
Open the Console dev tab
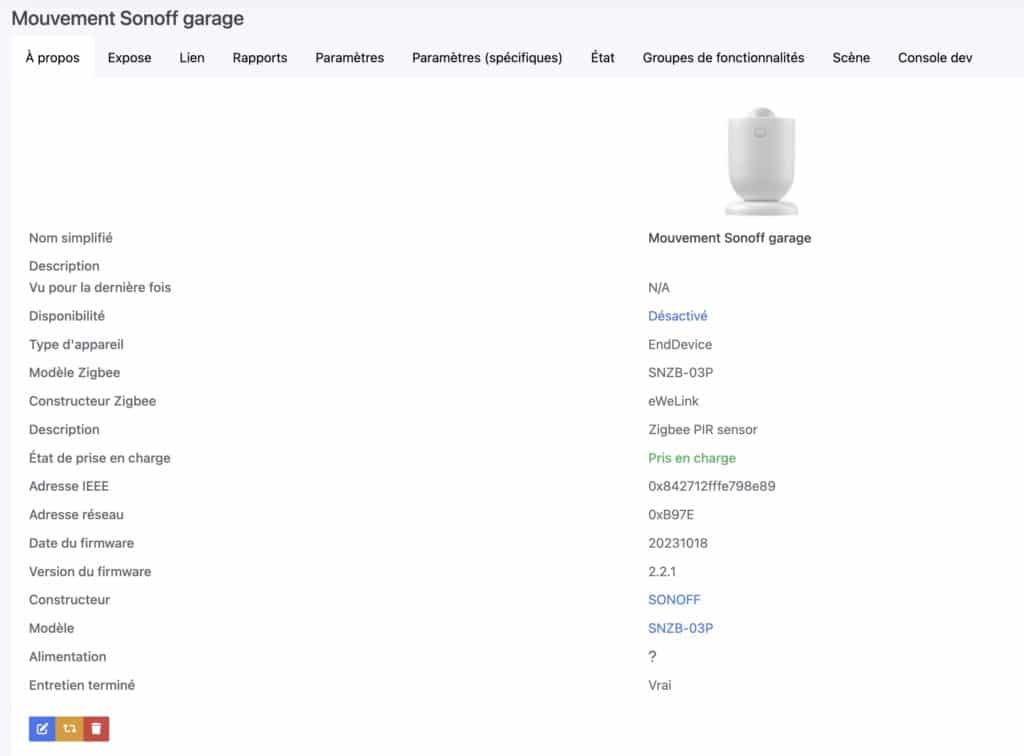click(x=934, y=58)
